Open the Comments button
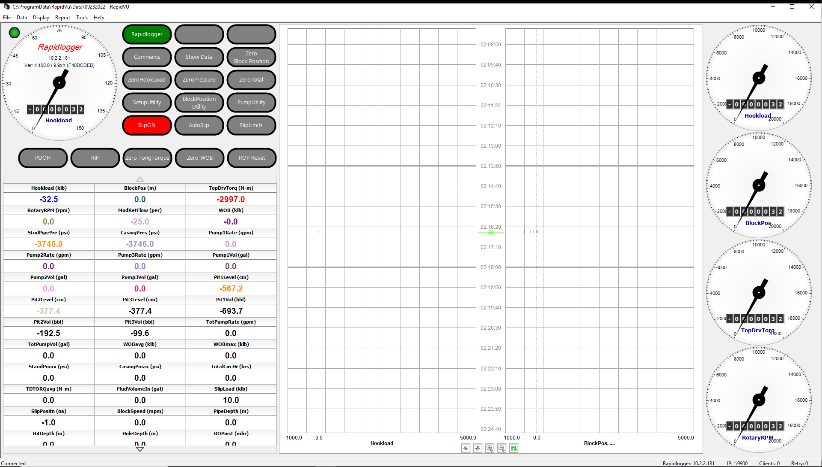Screen dimensions: 822x467 click(147, 57)
